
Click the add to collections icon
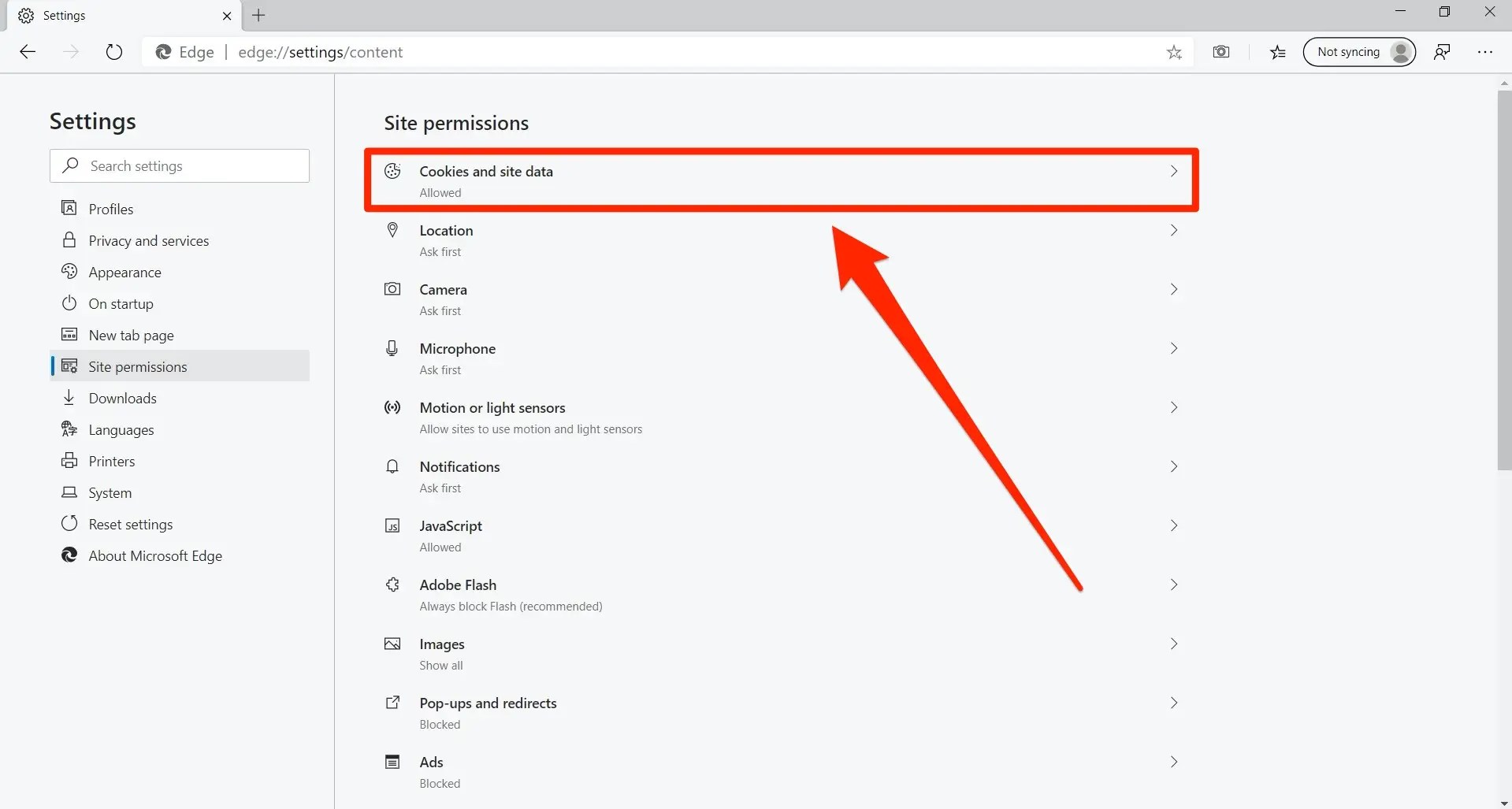coord(1277,52)
